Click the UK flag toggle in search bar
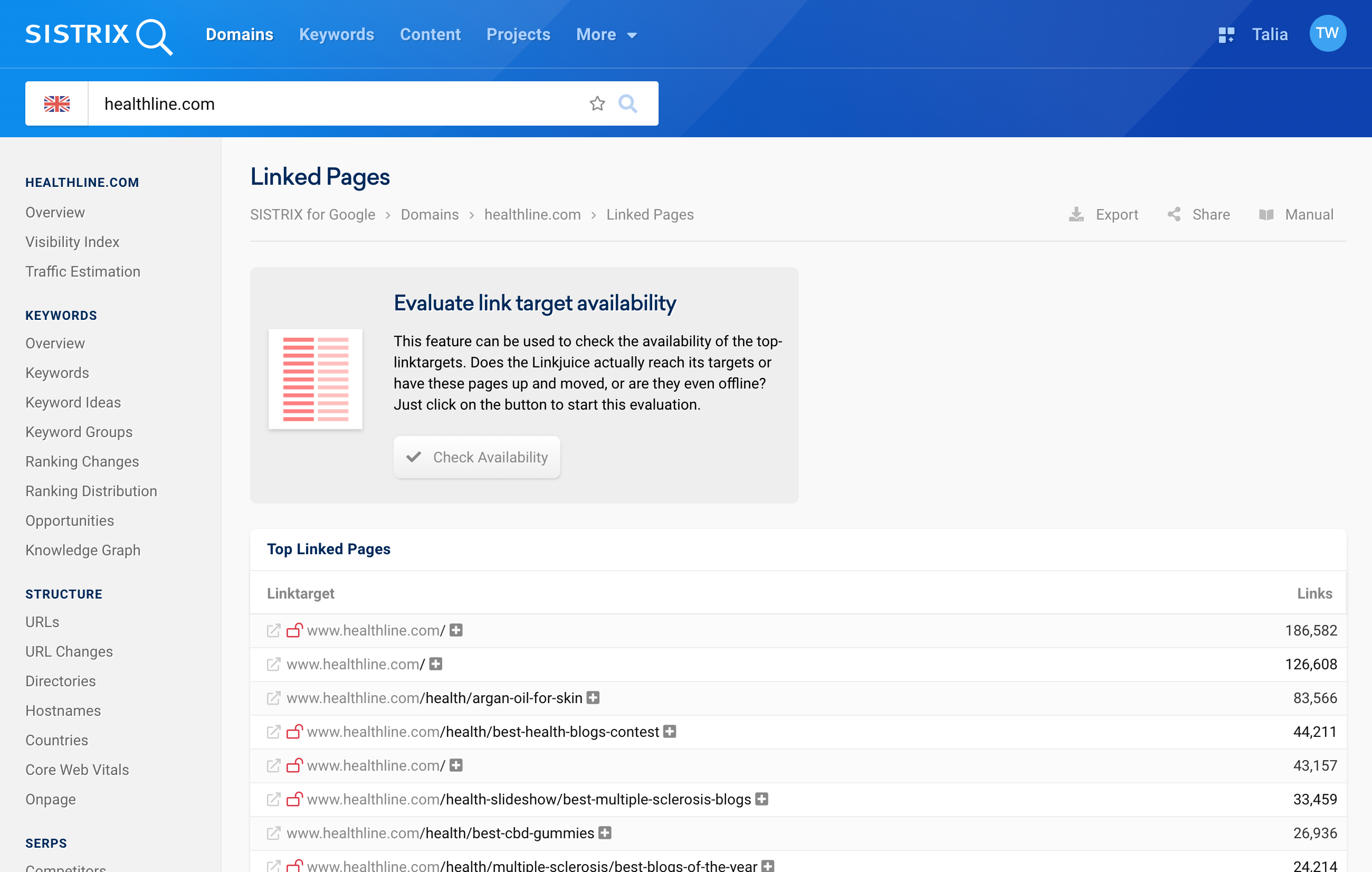1372x872 pixels. click(x=57, y=103)
